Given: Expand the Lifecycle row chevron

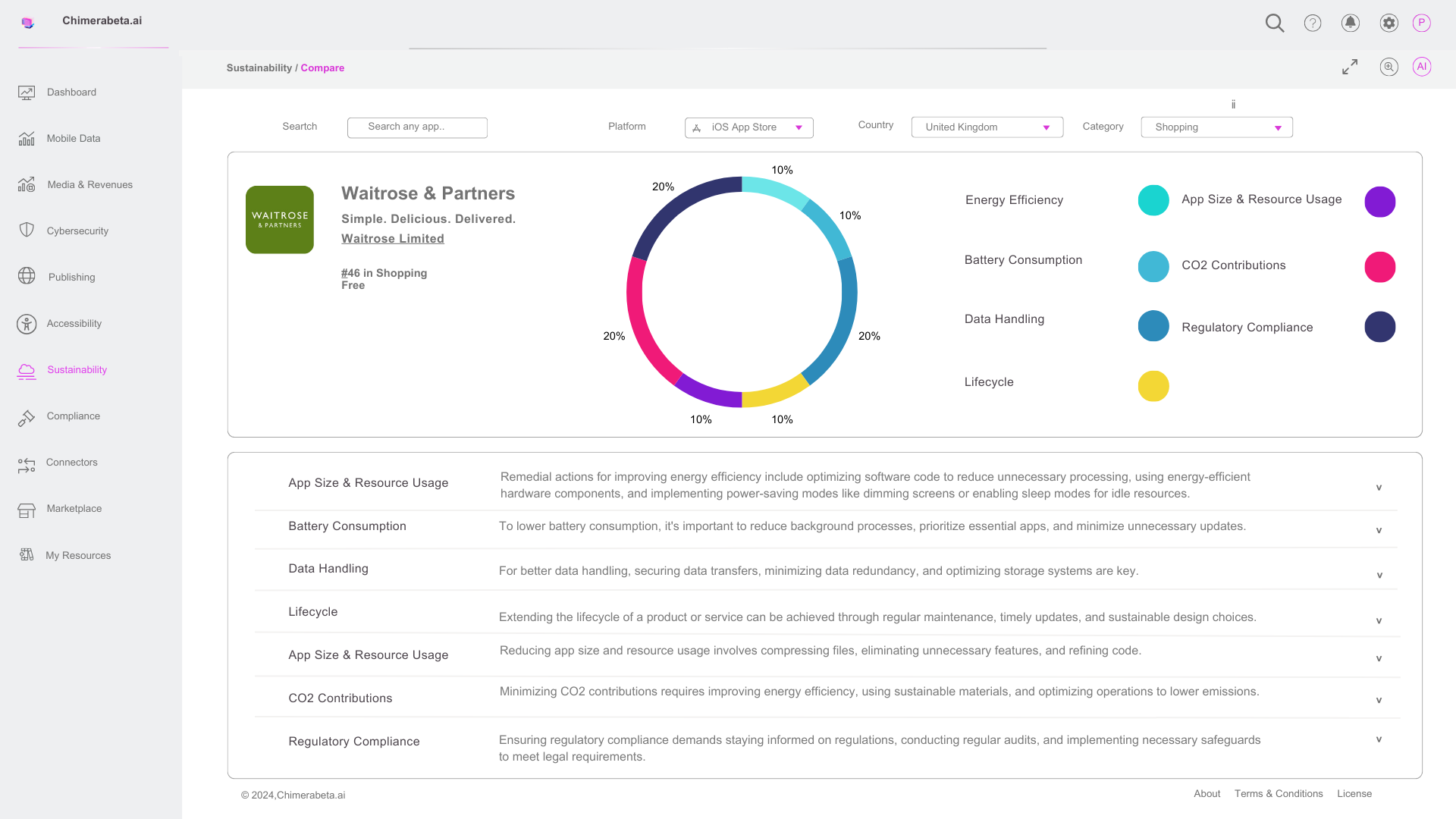Looking at the screenshot, I should tap(1379, 620).
